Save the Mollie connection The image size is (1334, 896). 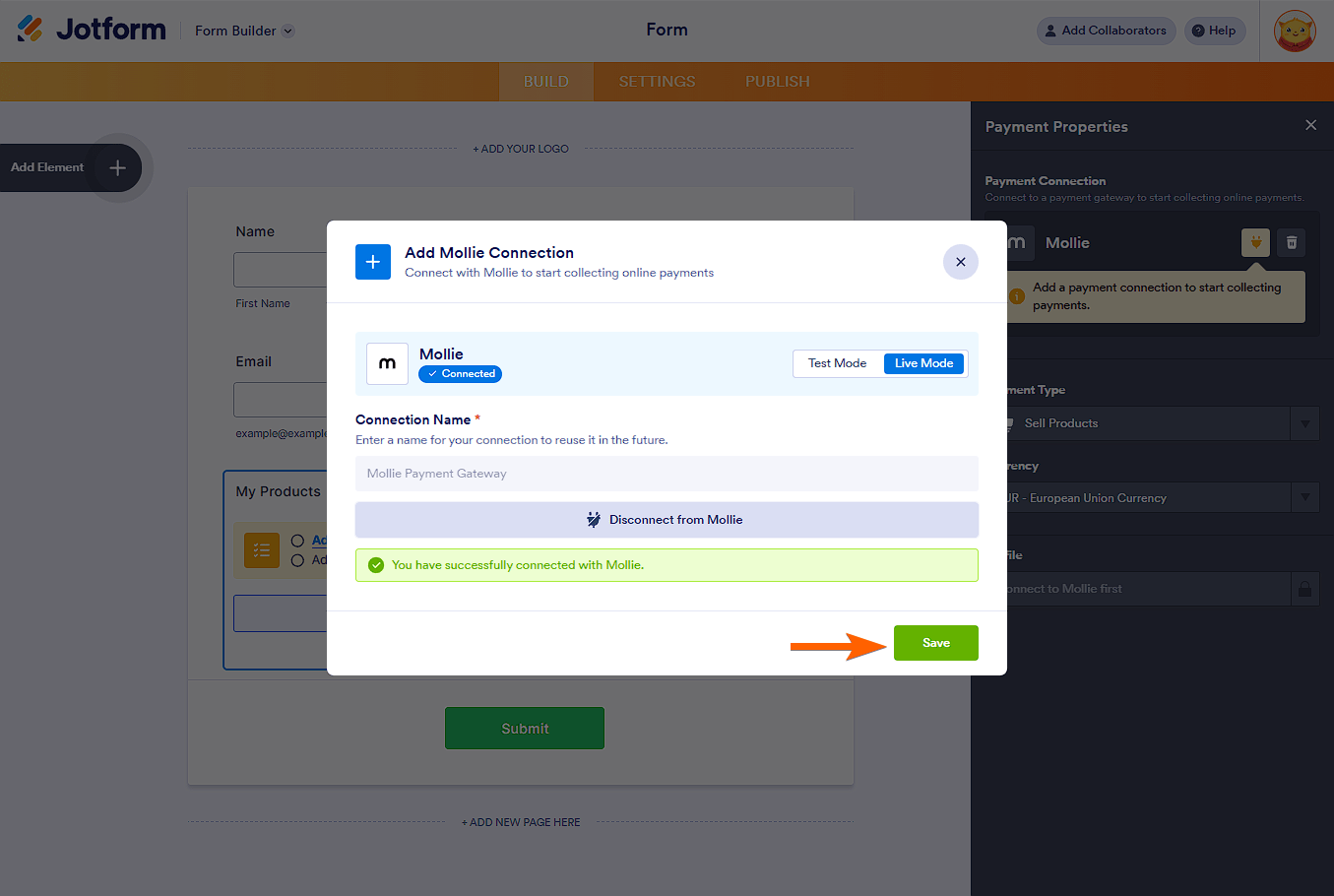pos(936,643)
